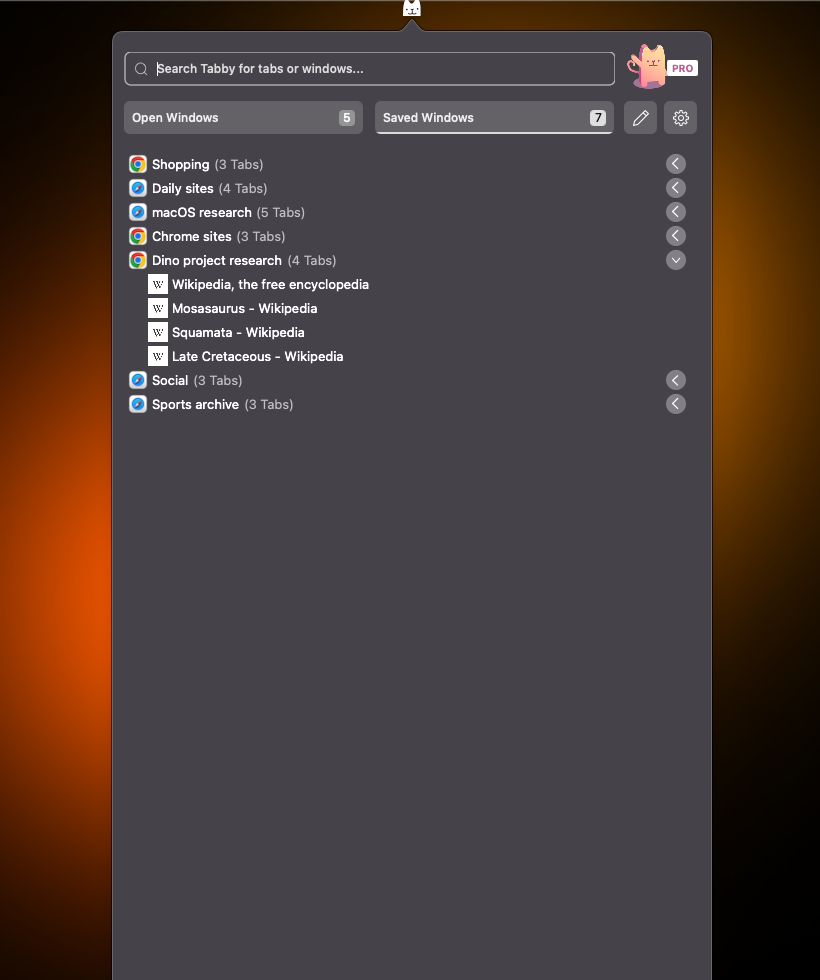820x980 pixels.
Task: Click the Safari icon beside Sports archive
Action: 138,404
